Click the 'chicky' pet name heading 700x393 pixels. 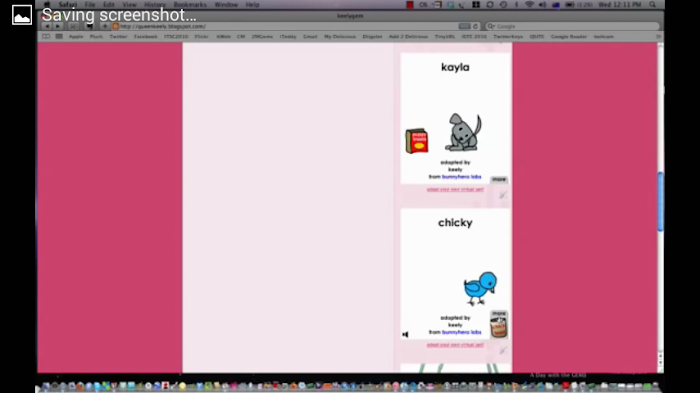455,223
